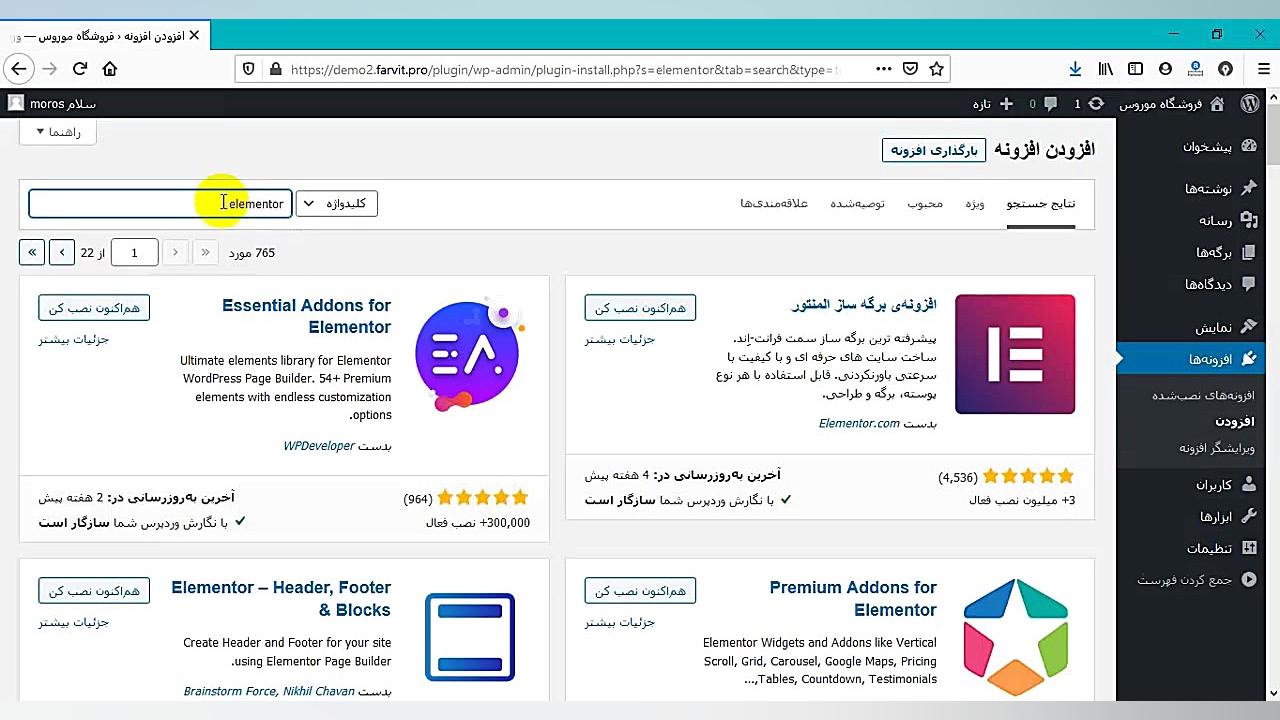
Task: Expand the راهنما help panel
Action: pyautogui.click(x=58, y=132)
